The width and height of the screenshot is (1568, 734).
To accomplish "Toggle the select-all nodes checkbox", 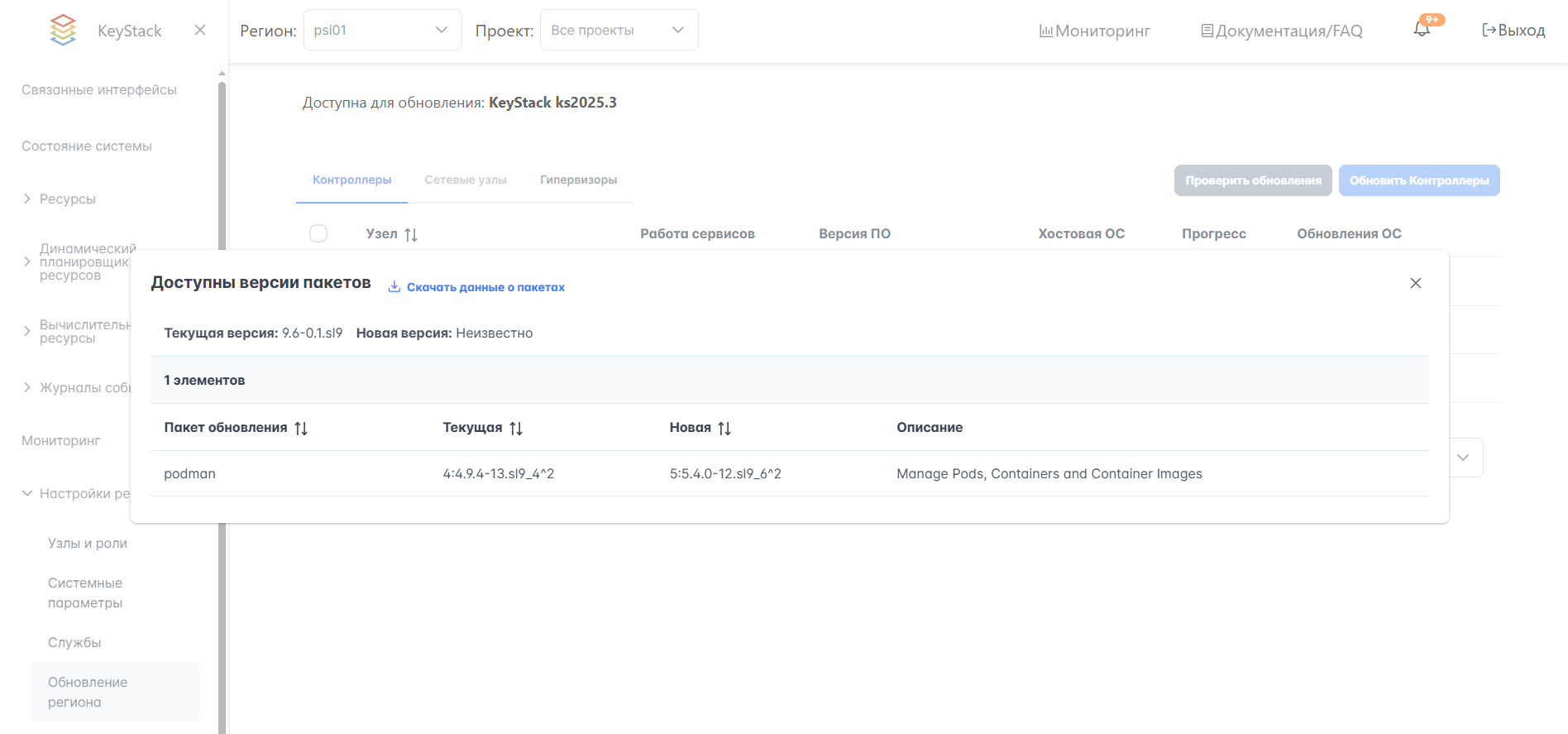I will 318,233.
